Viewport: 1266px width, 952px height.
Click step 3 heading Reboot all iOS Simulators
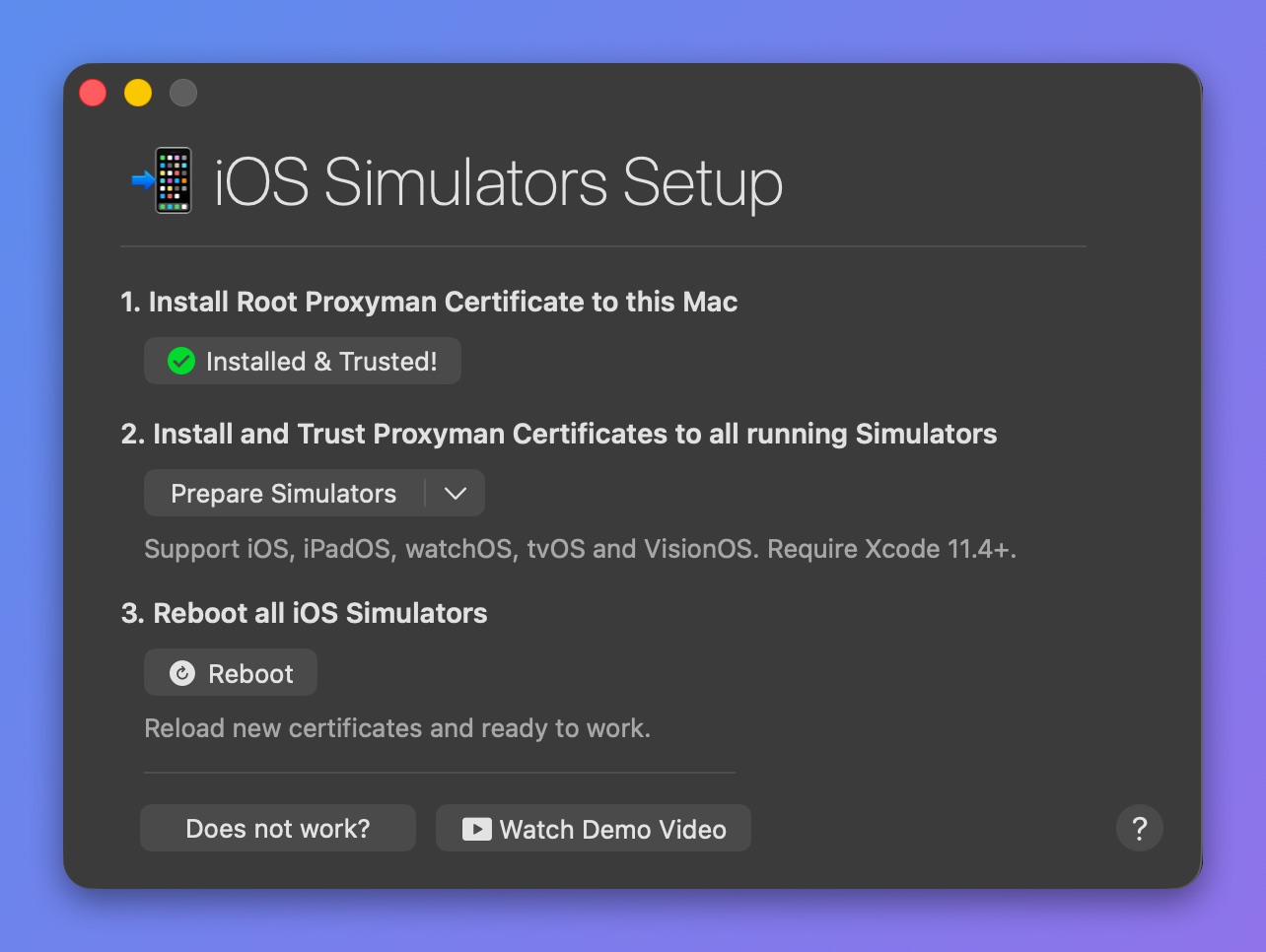pos(305,613)
